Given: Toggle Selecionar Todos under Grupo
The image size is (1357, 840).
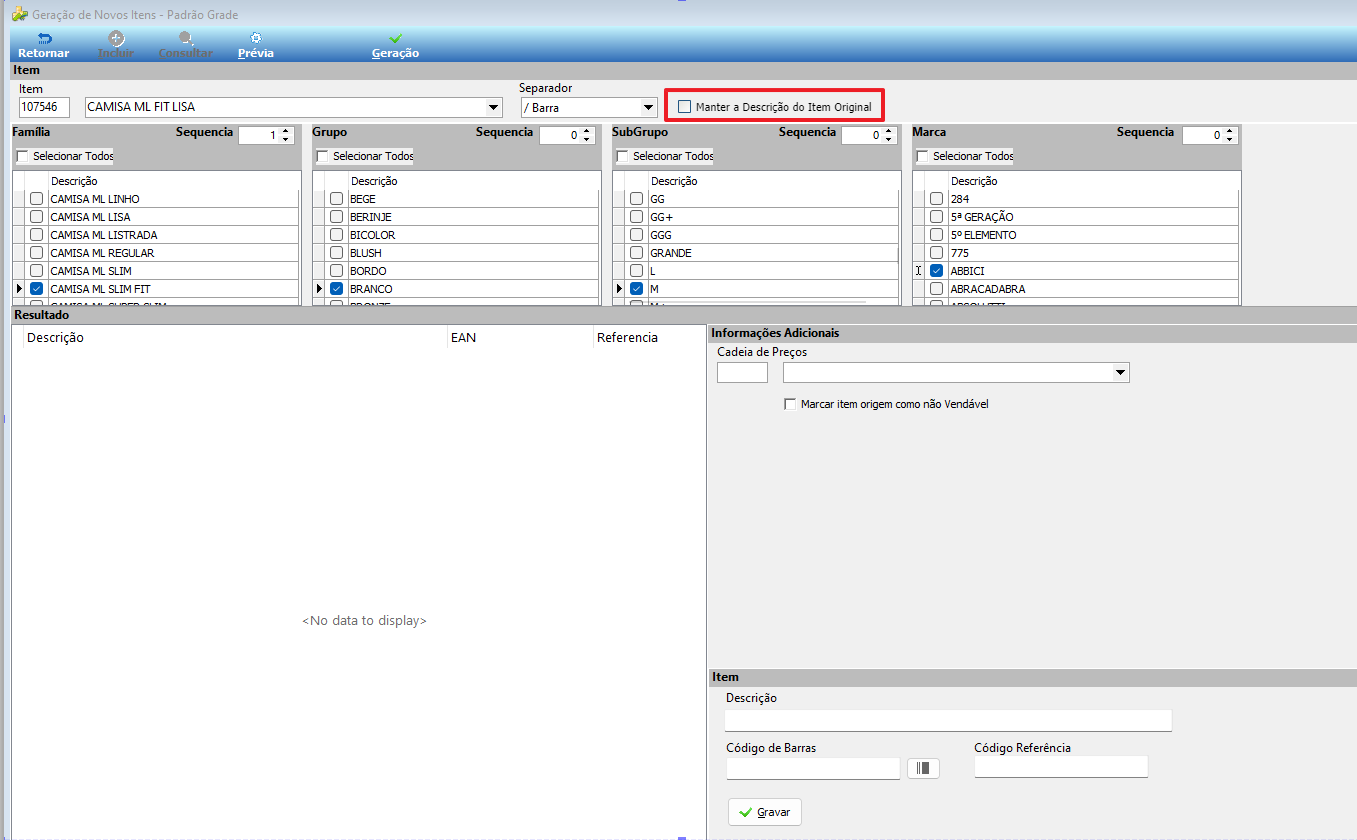Looking at the screenshot, I should (323, 156).
